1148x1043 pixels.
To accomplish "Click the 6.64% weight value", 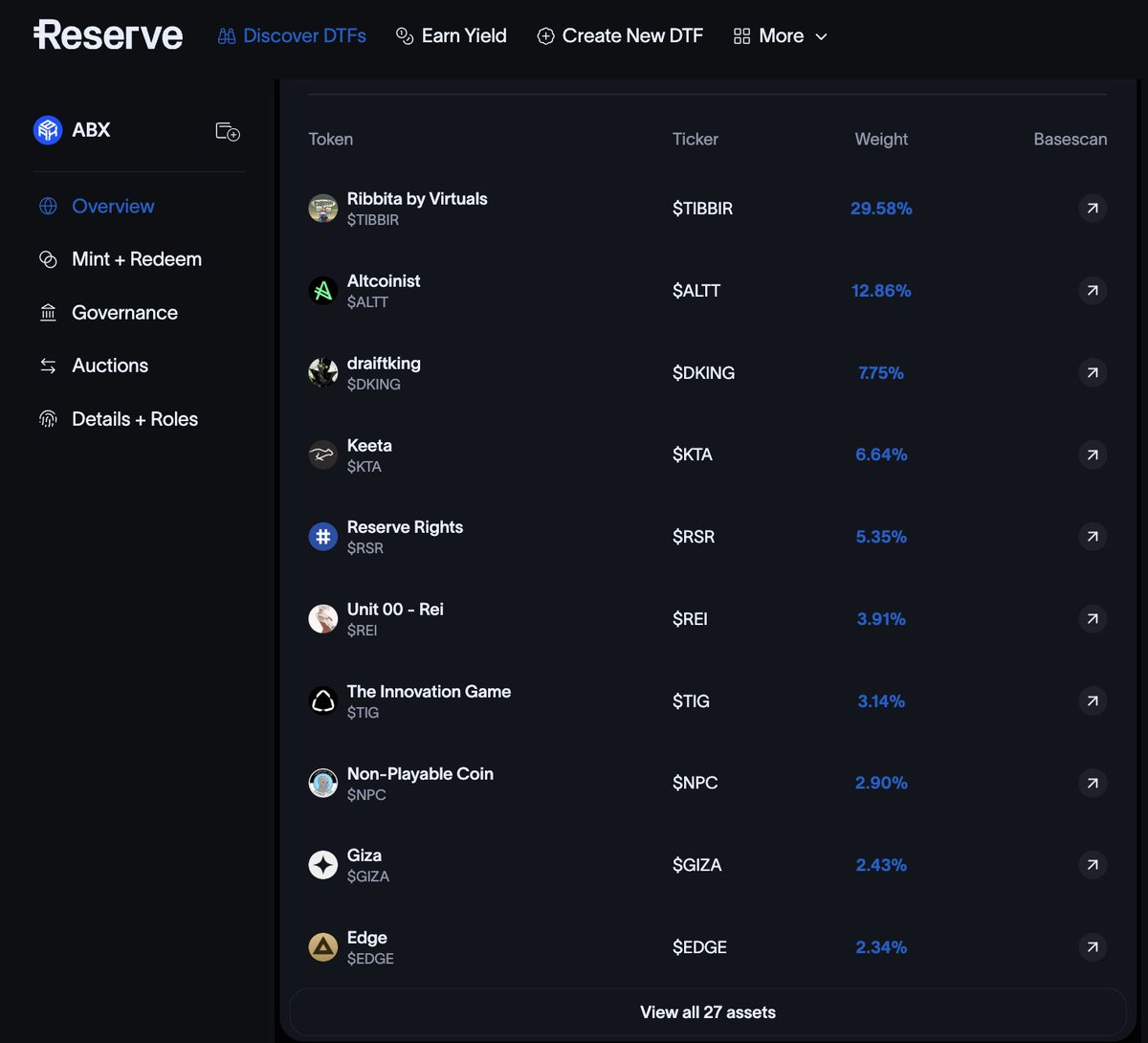I will click(x=881, y=455).
